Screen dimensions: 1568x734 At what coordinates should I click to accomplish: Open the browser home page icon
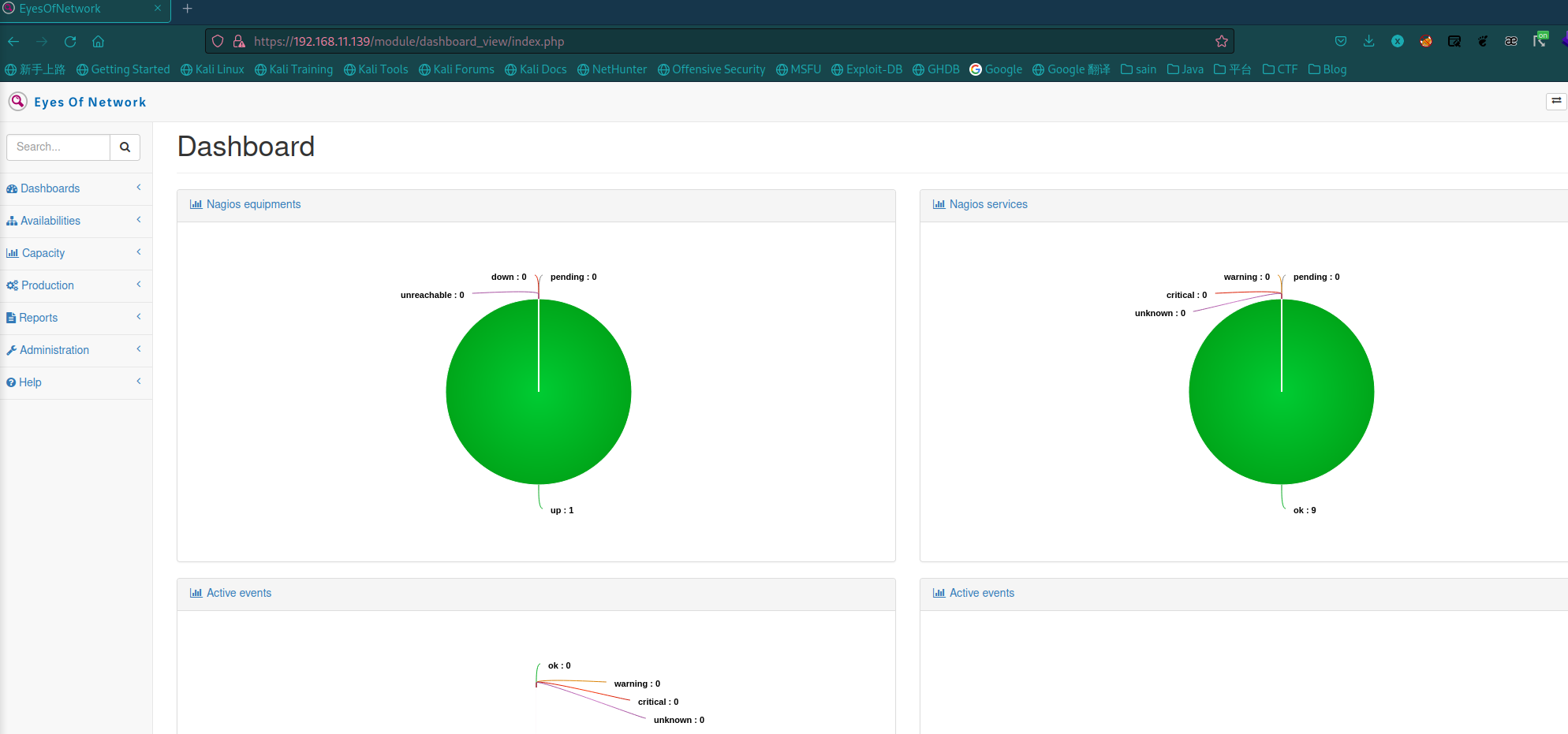tap(99, 41)
